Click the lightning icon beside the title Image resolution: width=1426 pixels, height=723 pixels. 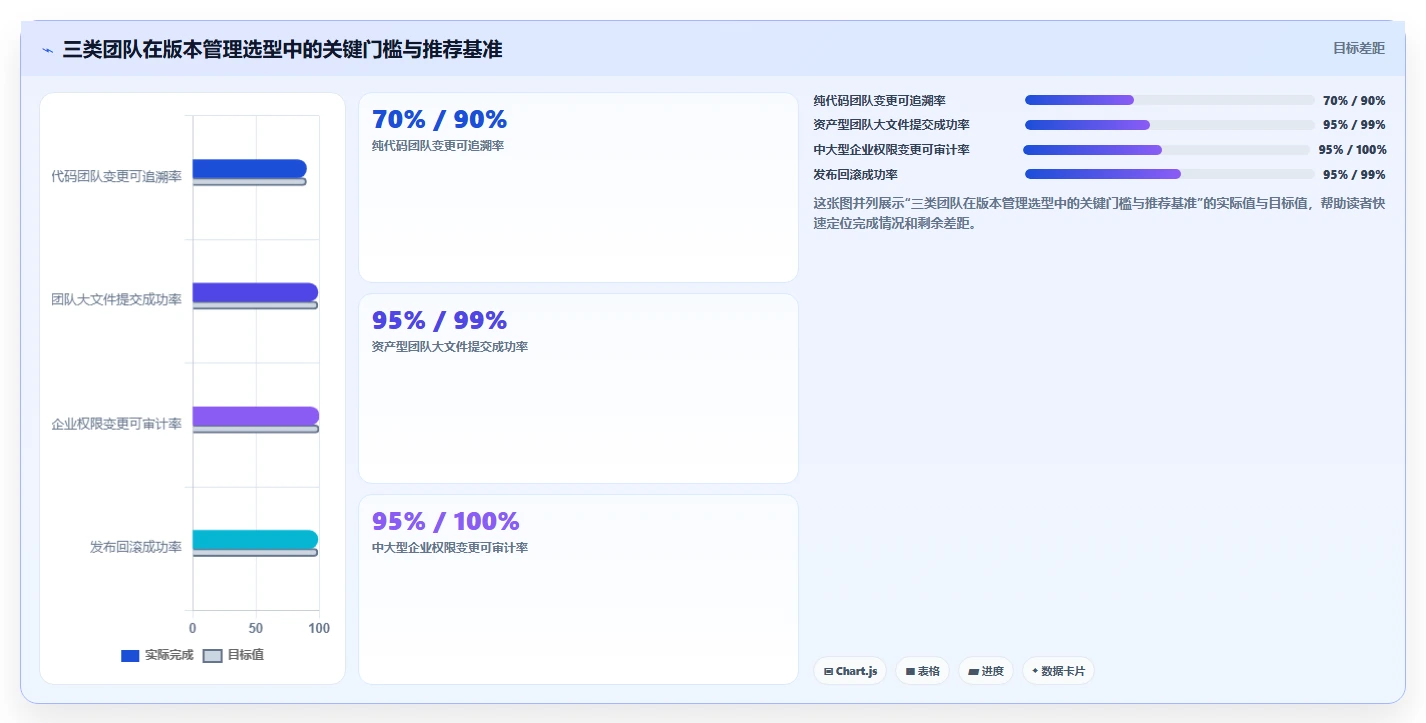(47, 49)
